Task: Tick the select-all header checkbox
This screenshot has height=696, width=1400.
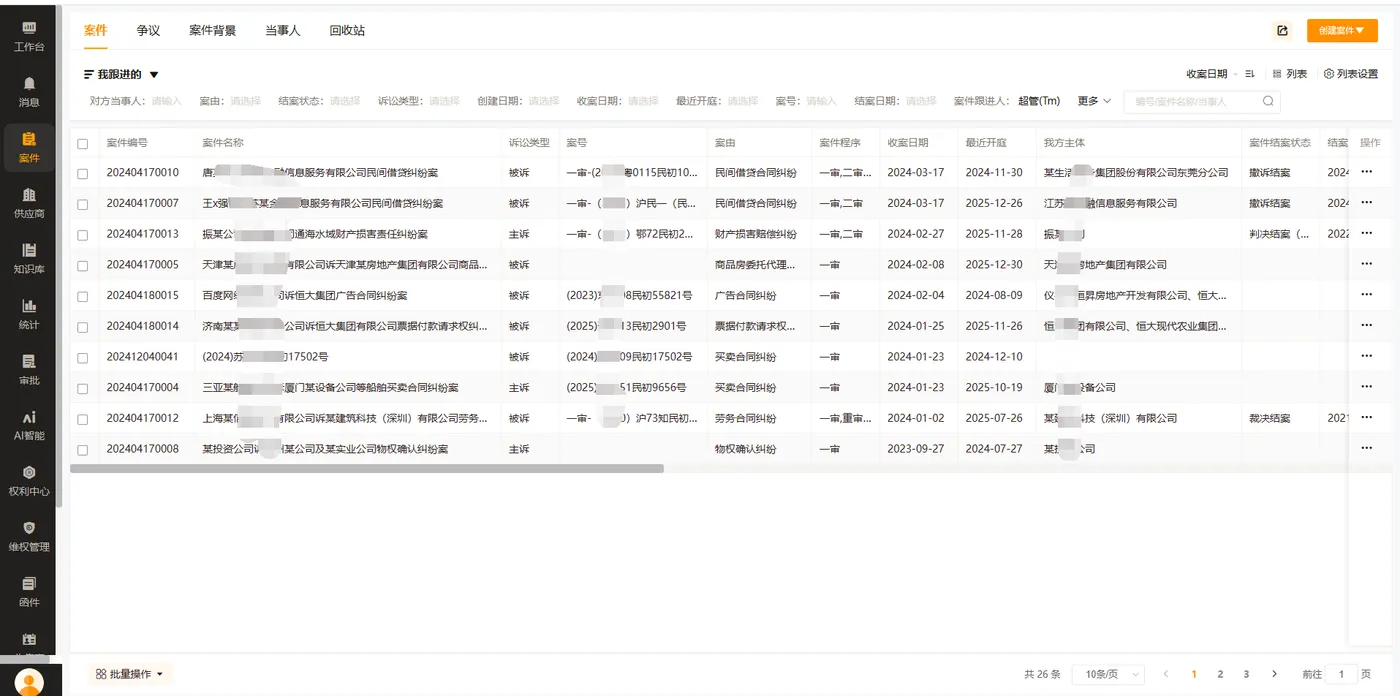Action: click(x=83, y=144)
